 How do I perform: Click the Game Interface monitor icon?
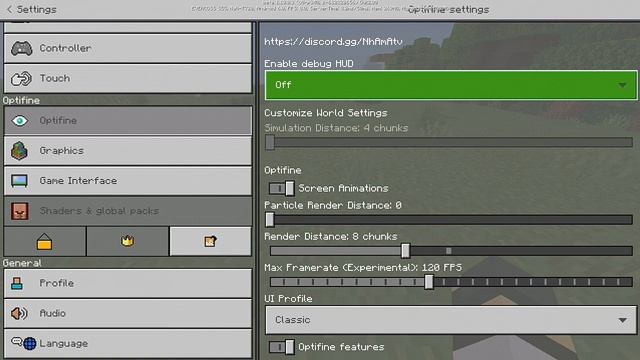(20, 181)
